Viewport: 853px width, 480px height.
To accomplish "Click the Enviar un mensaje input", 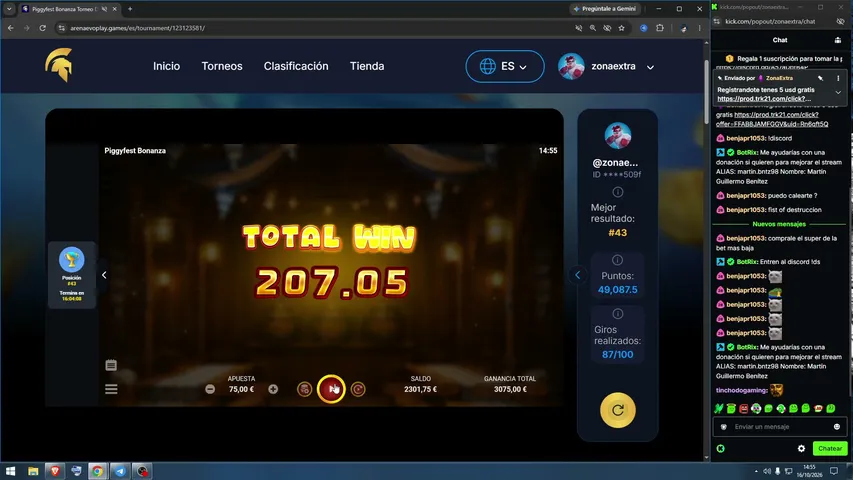I will click(x=780, y=427).
